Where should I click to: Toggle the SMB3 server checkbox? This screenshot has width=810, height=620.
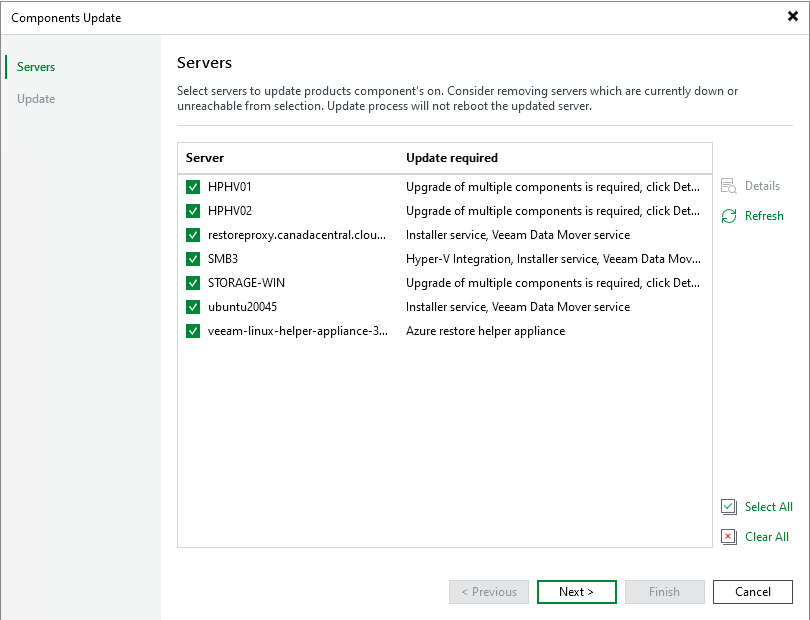tap(193, 259)
